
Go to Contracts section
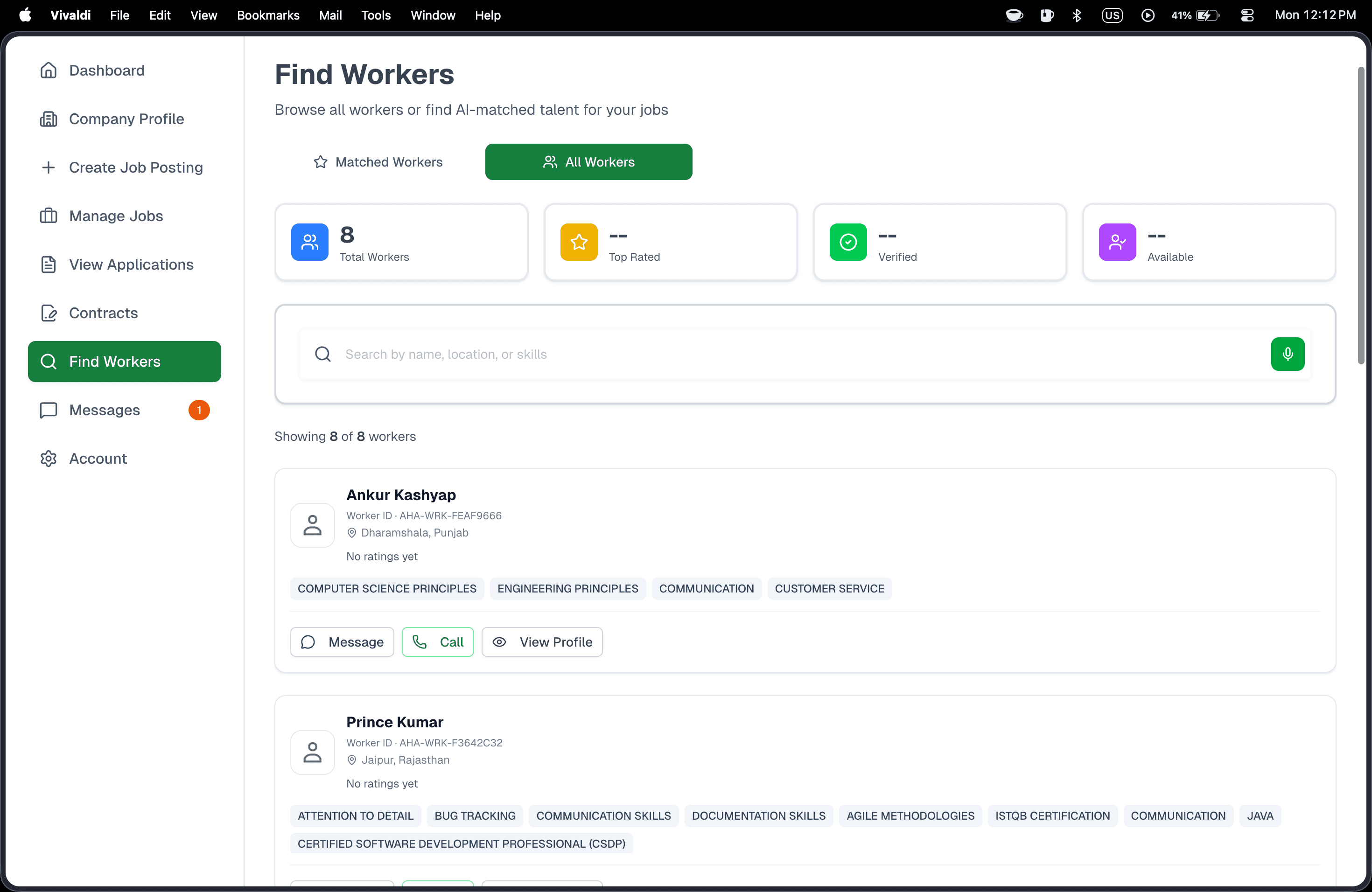coord(124,313)
